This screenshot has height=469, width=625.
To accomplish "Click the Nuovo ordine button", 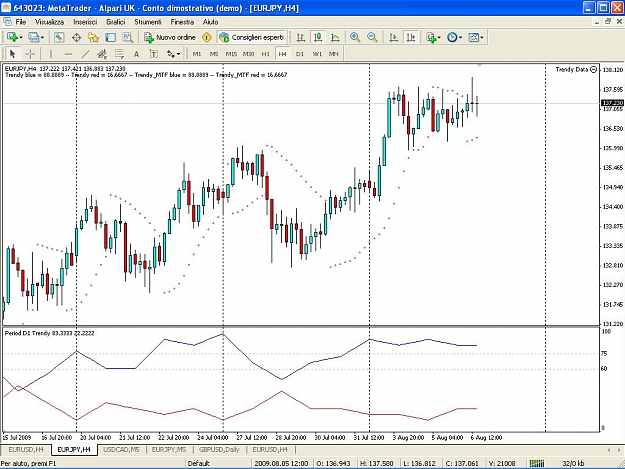I will [170, 37].
